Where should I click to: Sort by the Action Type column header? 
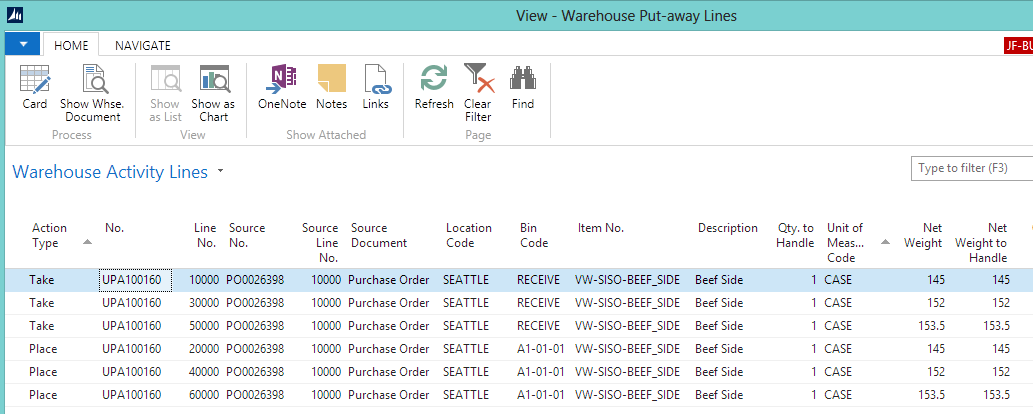pos(49,235)
